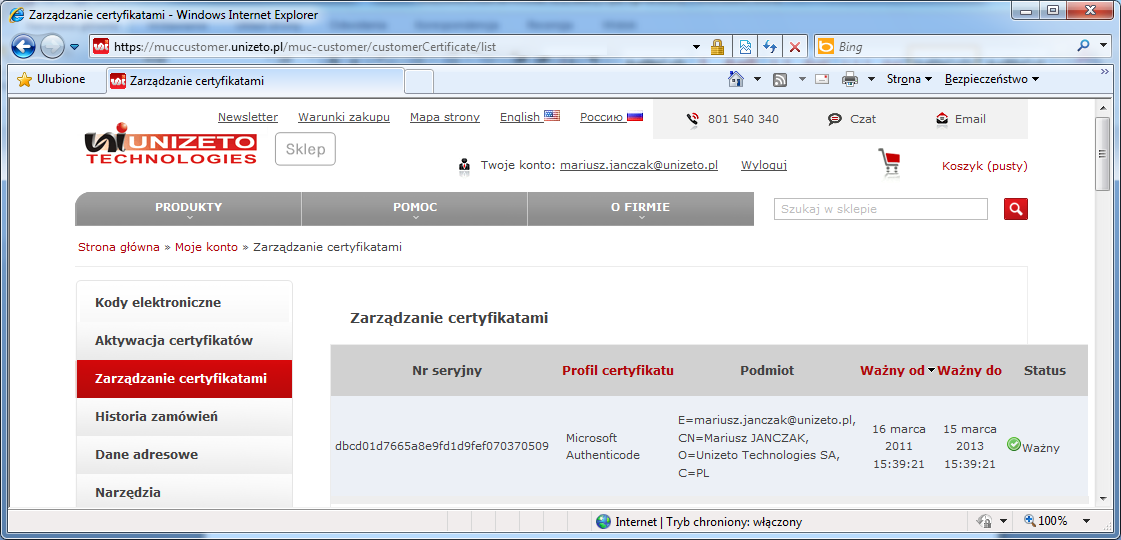Select Zarządzanie certyfikatami in the sidebar

(x=184, y=378)
